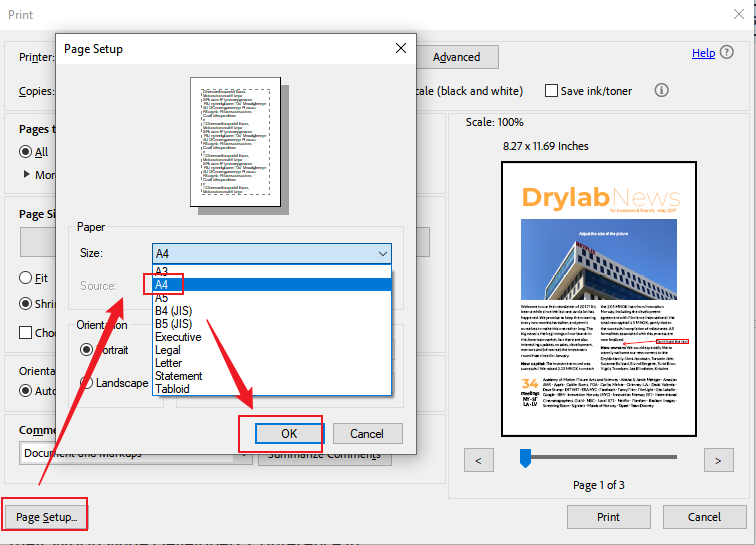This screenshot has height=545, width=756.
Task: Click the Drylab News page preview thumbnail
Action: coord(599,299)
